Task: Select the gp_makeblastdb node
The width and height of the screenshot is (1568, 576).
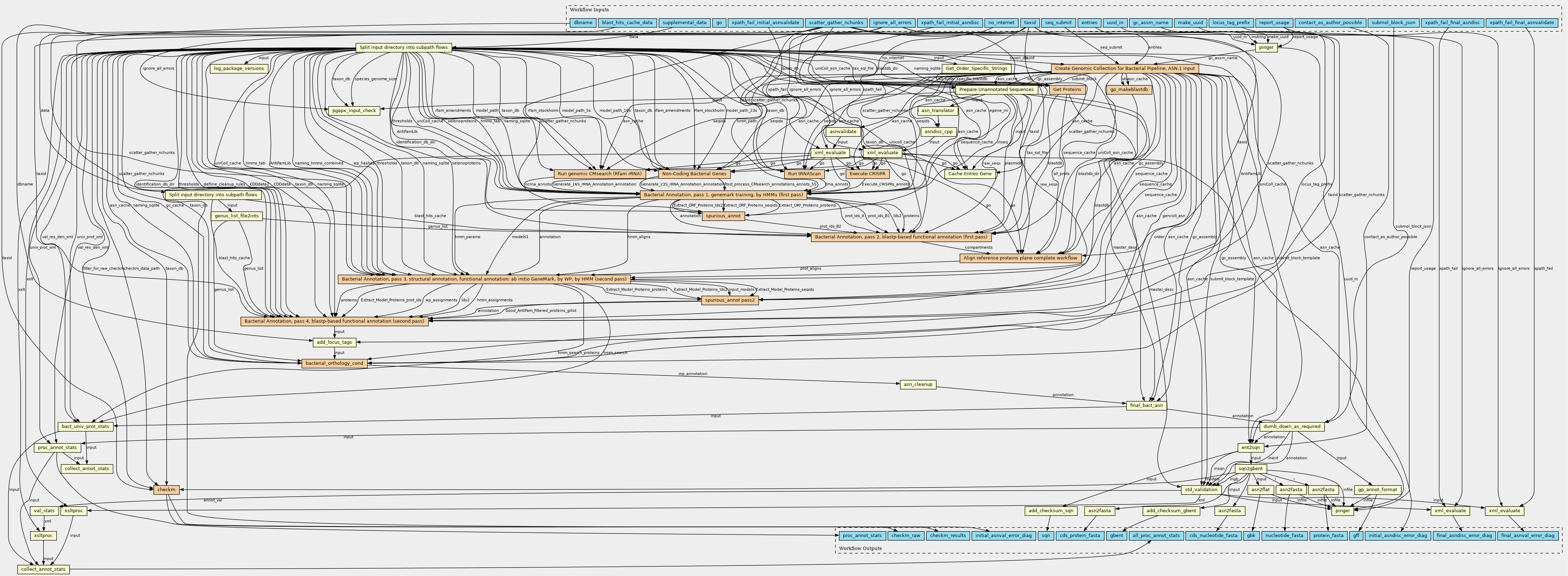Action: 1129,90
